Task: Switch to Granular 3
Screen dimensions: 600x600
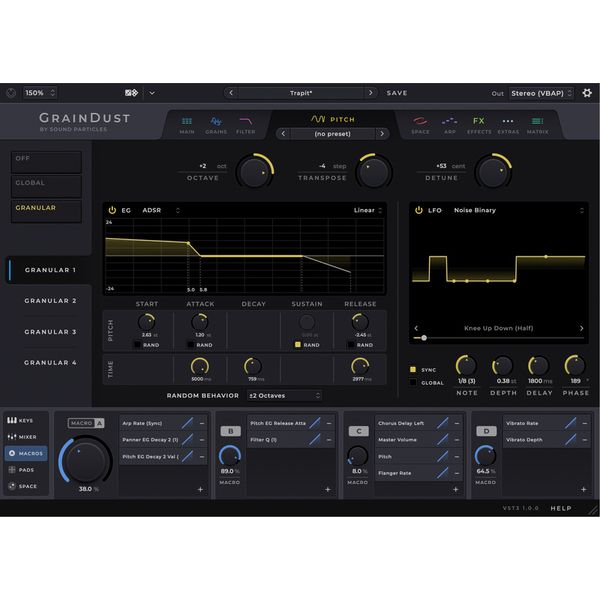Action: [50, 332]
